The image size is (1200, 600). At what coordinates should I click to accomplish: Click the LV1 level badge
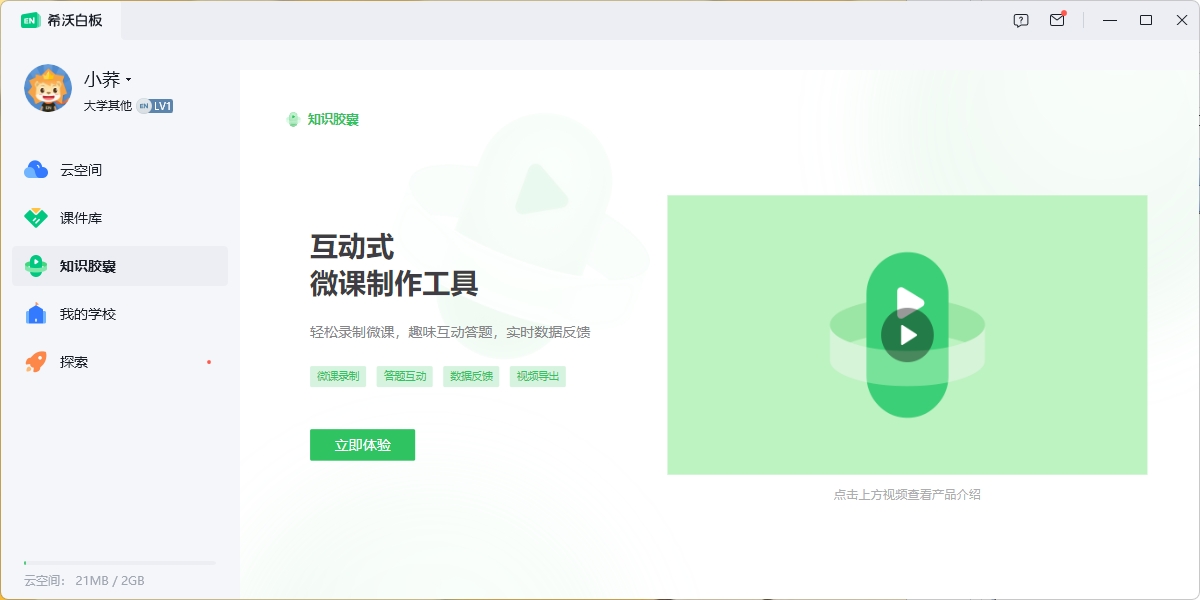pyautogui.click(x=162, y=106)
